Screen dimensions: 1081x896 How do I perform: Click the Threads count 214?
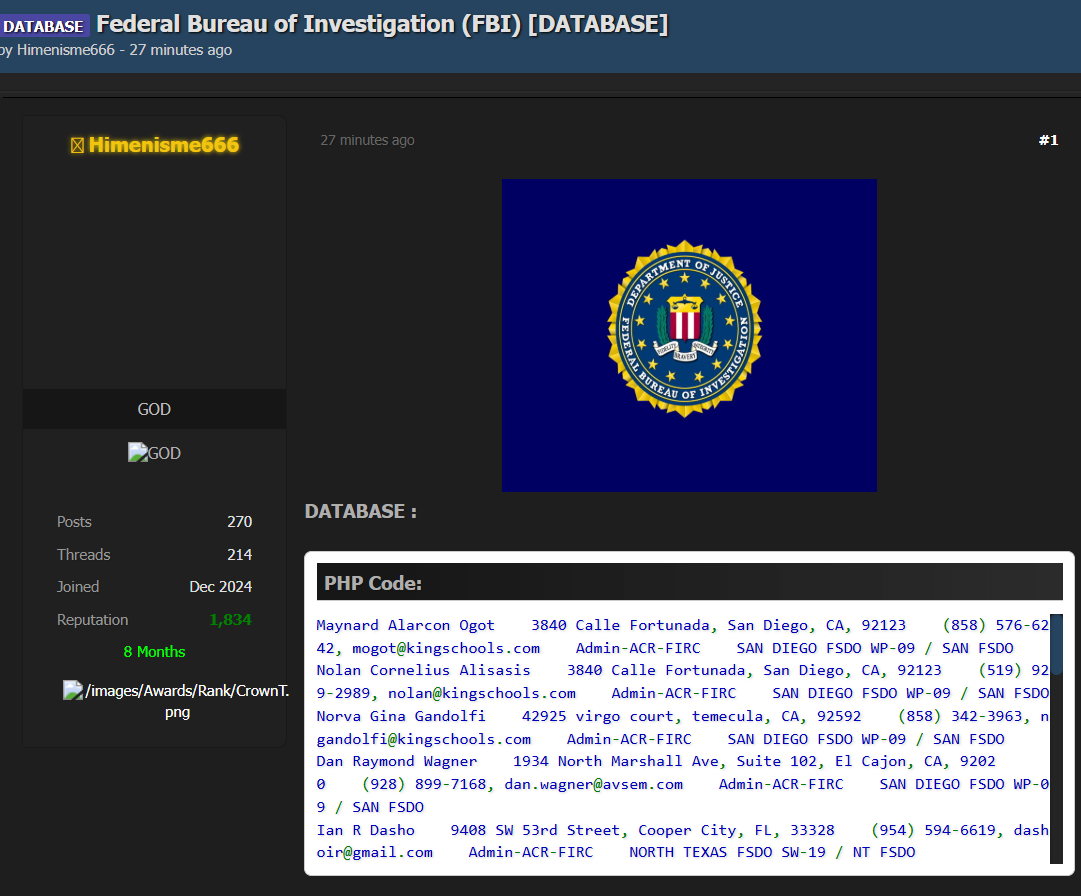239,554
